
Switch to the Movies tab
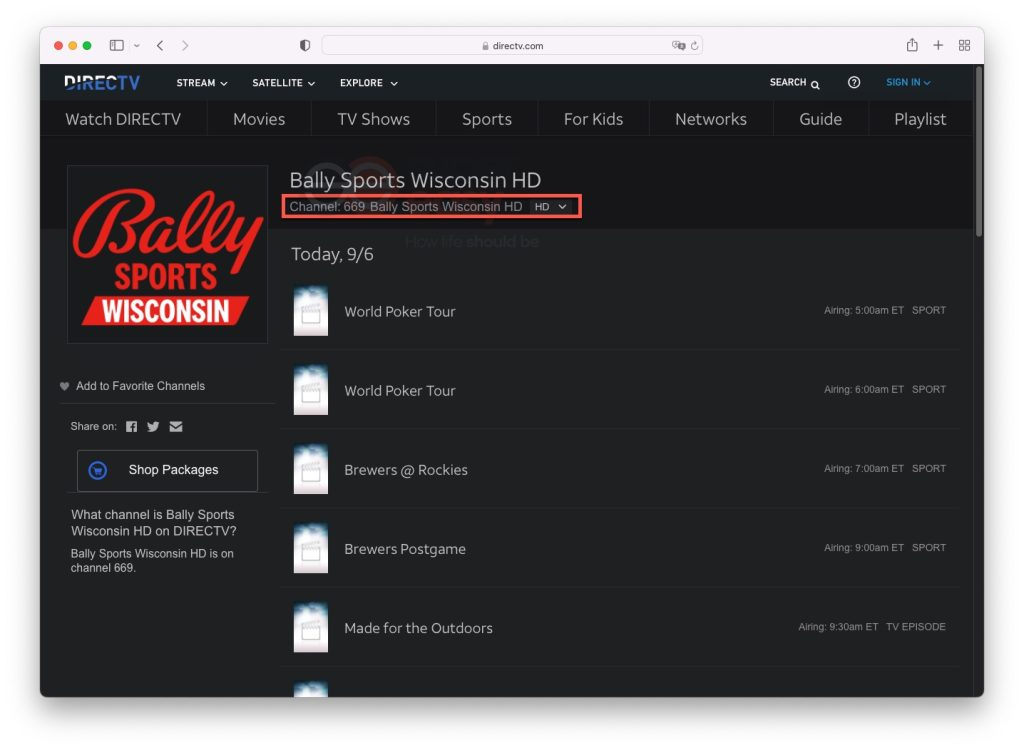point(259,119)
